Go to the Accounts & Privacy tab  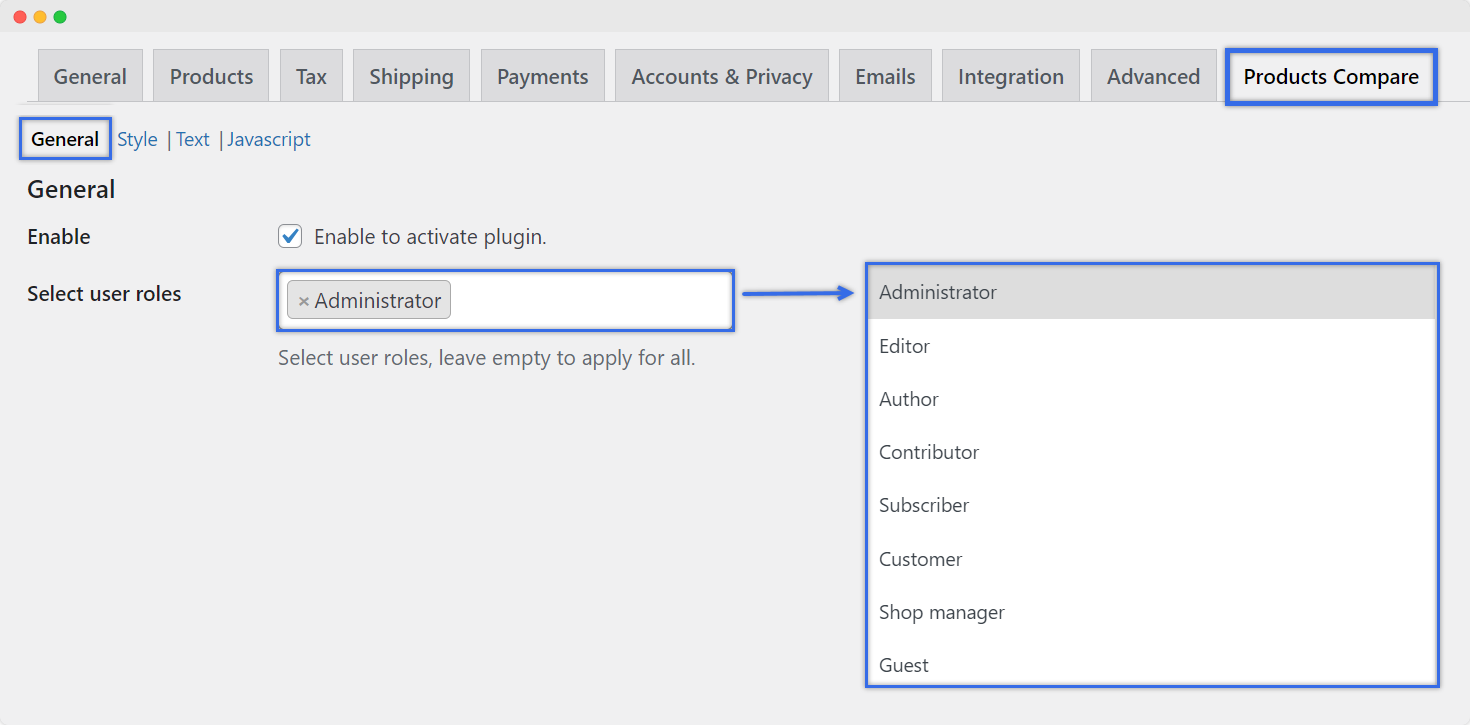721,77
